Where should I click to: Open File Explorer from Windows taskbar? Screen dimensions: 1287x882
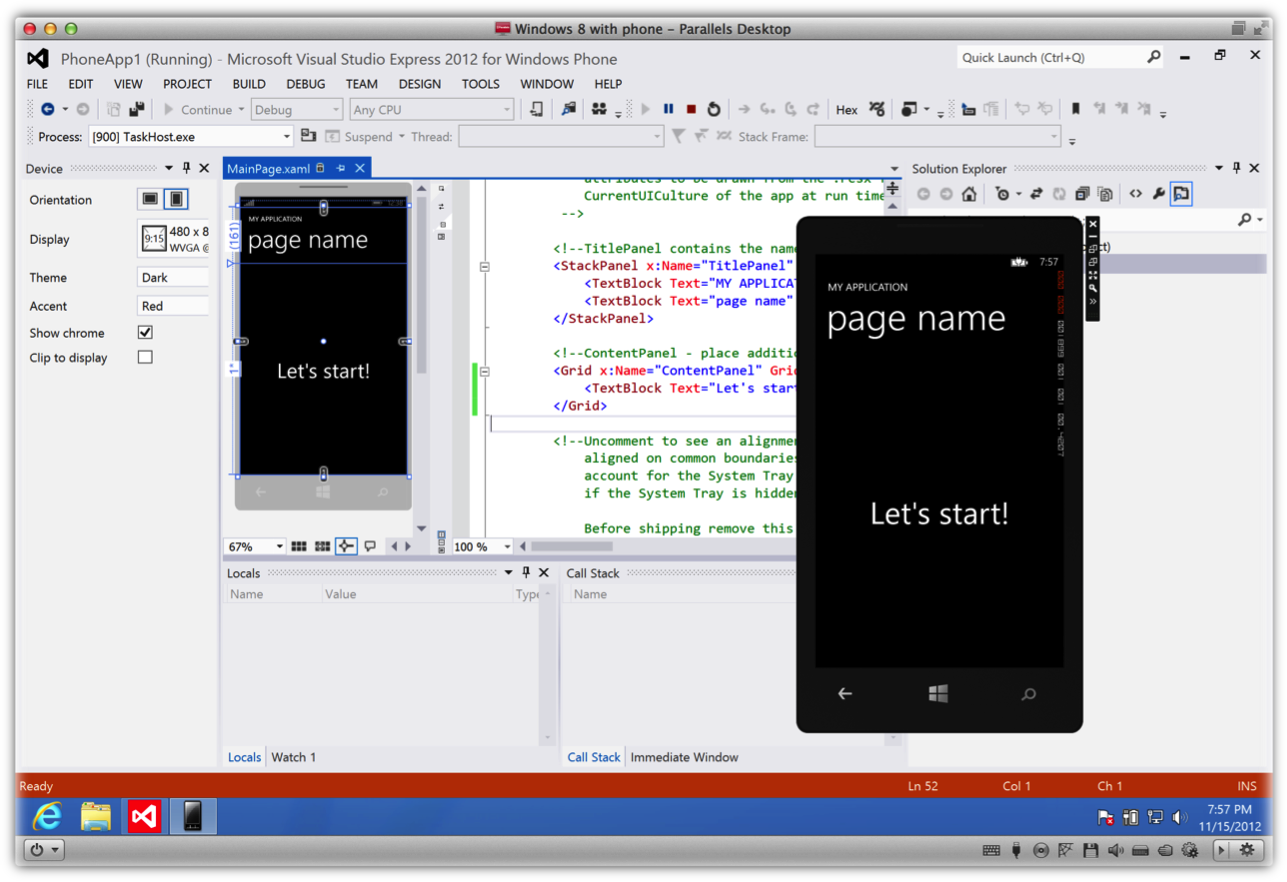[96, 817]
